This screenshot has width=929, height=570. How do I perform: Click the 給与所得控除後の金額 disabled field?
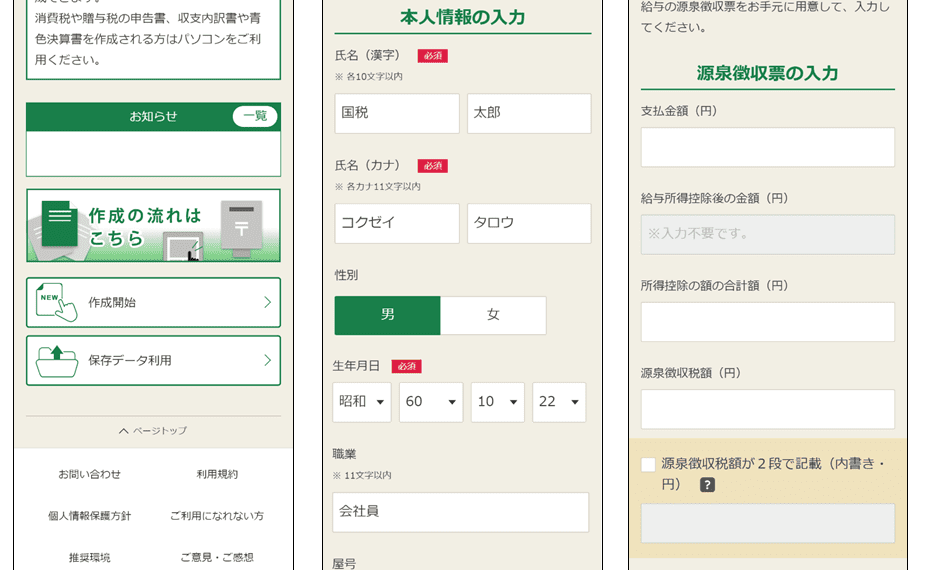tap(768, 235)
